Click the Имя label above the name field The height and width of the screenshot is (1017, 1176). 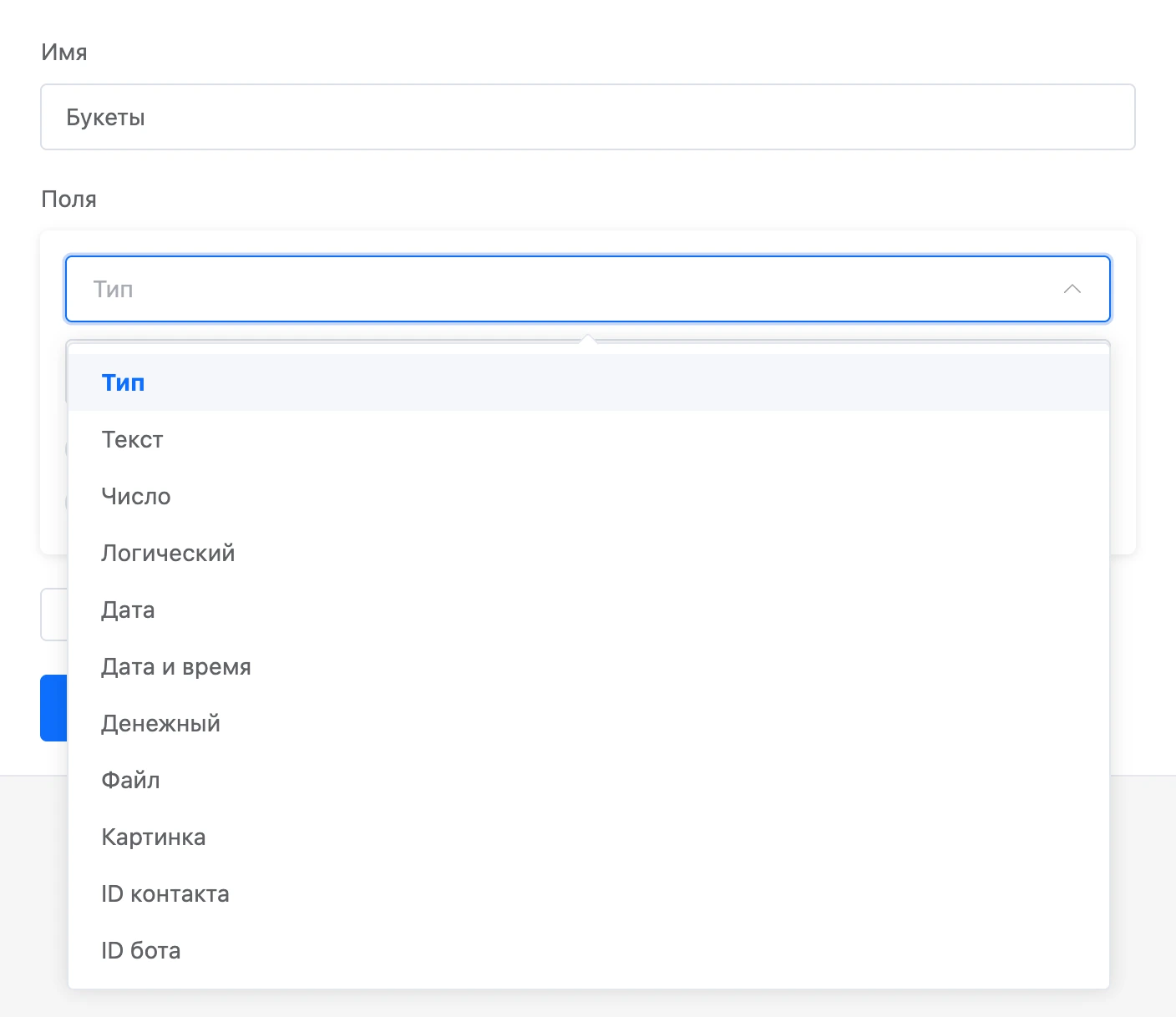[x=64, y=52]
